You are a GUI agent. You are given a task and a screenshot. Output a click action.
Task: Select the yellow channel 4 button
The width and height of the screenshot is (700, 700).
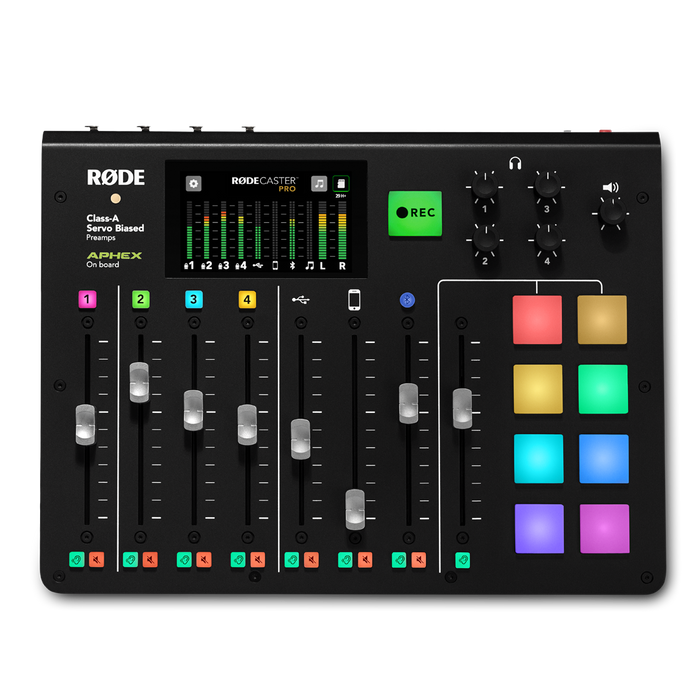click(x=247, y=299)
